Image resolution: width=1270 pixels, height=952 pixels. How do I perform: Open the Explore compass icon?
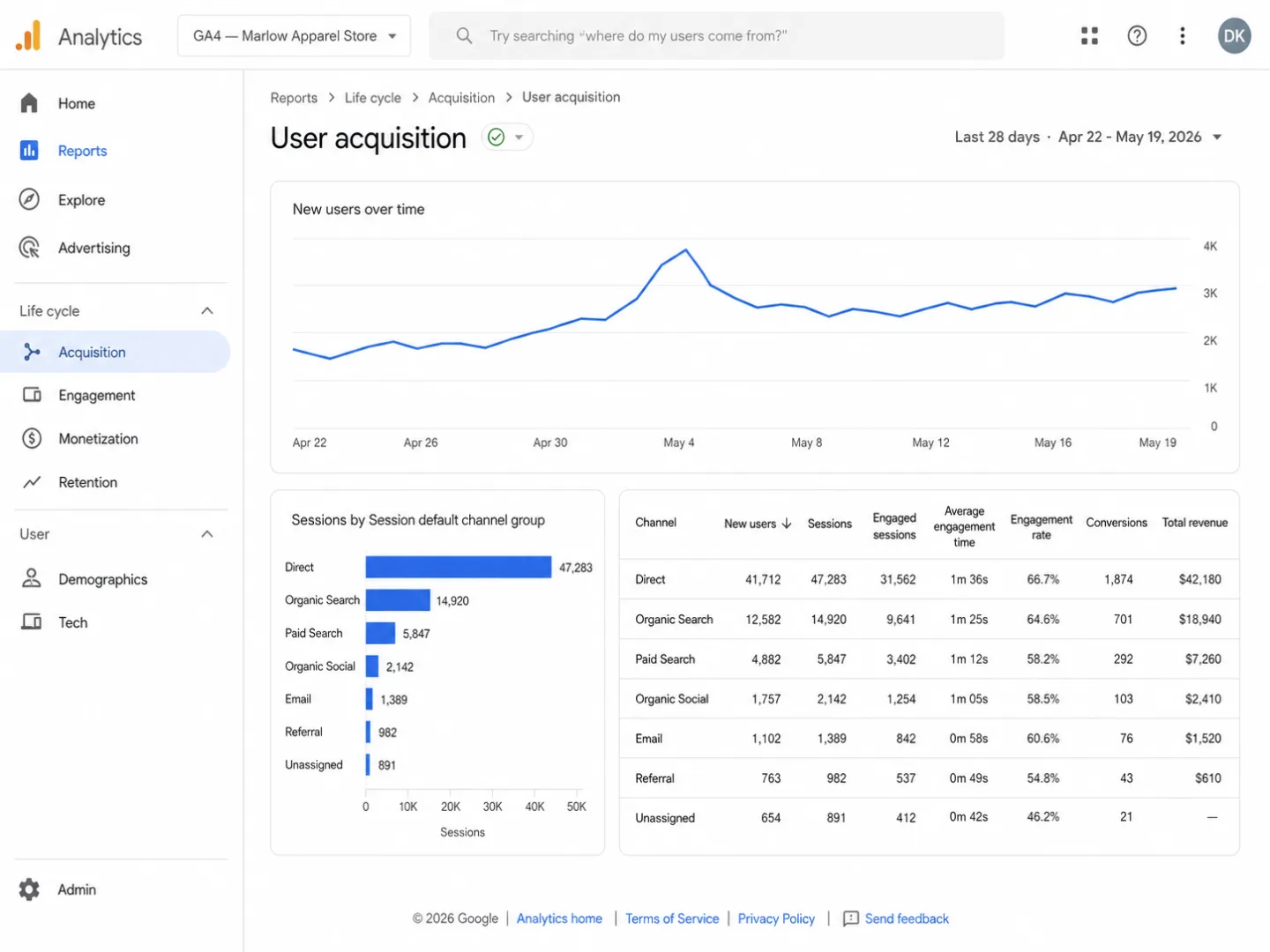29,200
